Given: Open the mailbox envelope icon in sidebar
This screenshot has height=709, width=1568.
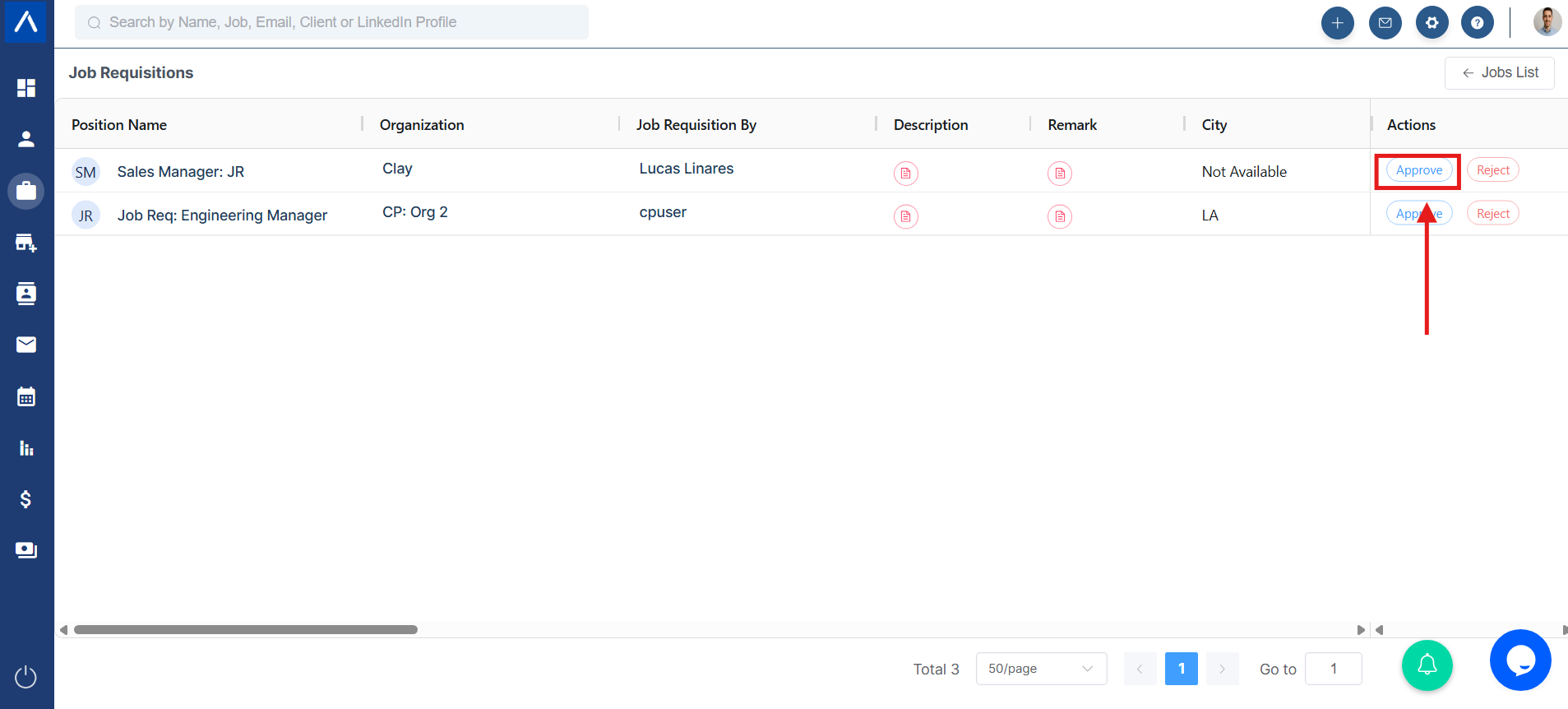Looking at the screenshot, I should point(26,345).
